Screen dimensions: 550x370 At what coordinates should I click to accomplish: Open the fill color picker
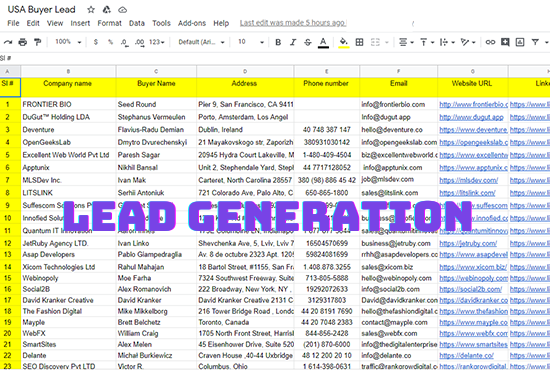tap(344, 42)
